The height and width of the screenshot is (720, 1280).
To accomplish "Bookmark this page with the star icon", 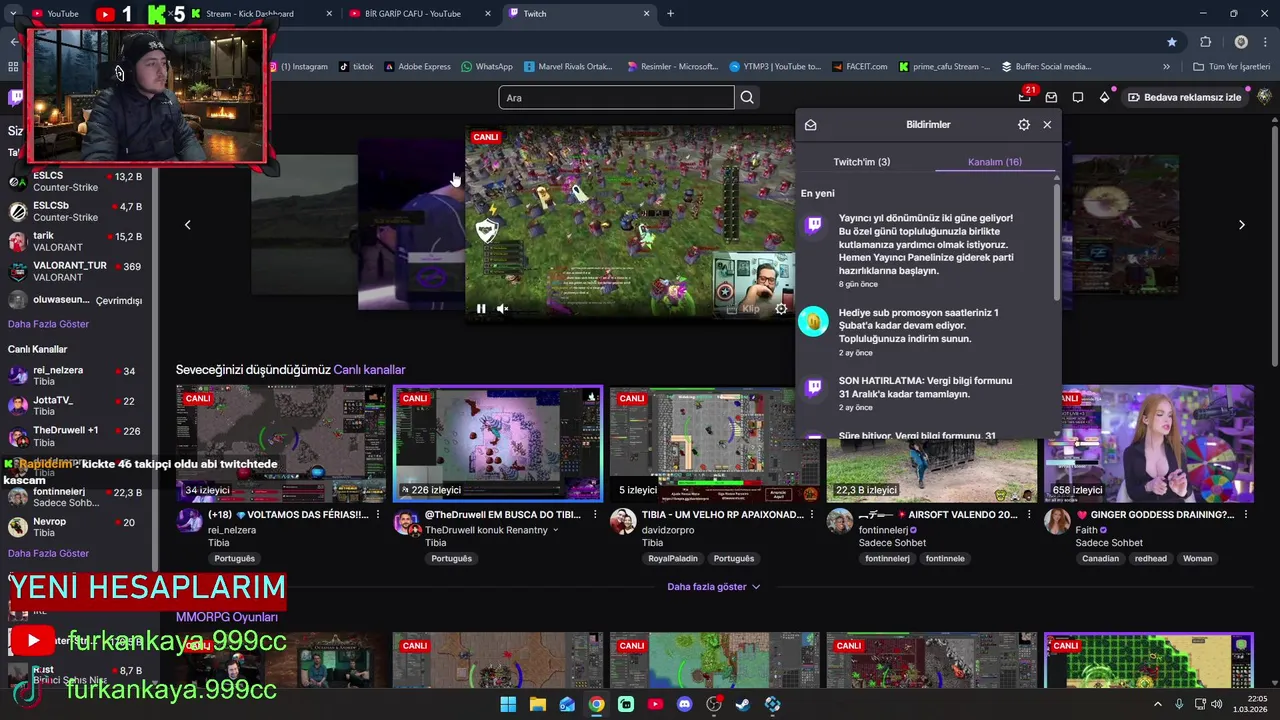I will coord(1172,42).
